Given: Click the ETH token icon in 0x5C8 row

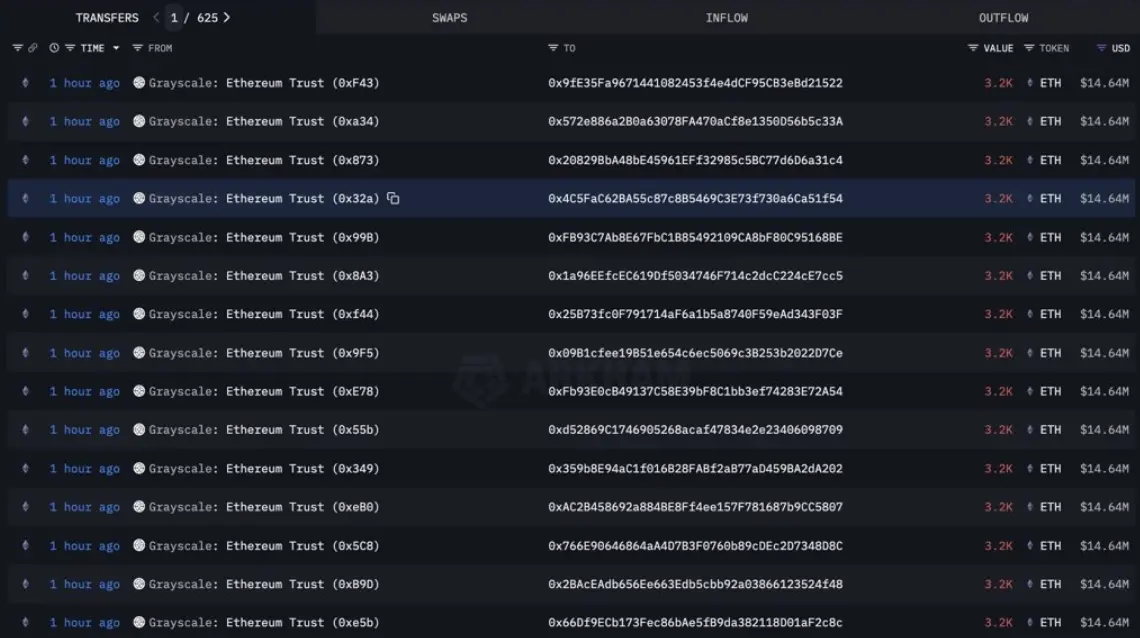Looking at the screenshot, I should 1029,546.
